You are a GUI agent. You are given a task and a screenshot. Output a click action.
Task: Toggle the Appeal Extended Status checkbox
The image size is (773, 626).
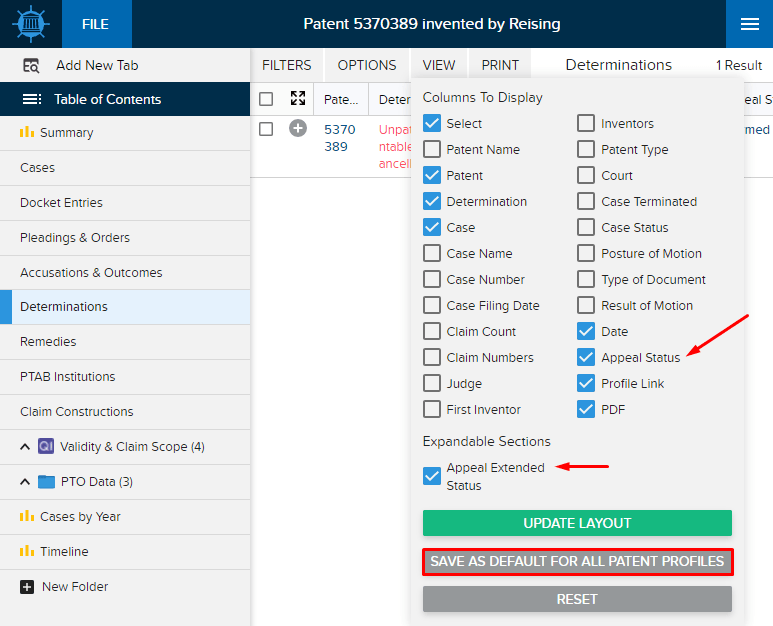coord(432,476)
